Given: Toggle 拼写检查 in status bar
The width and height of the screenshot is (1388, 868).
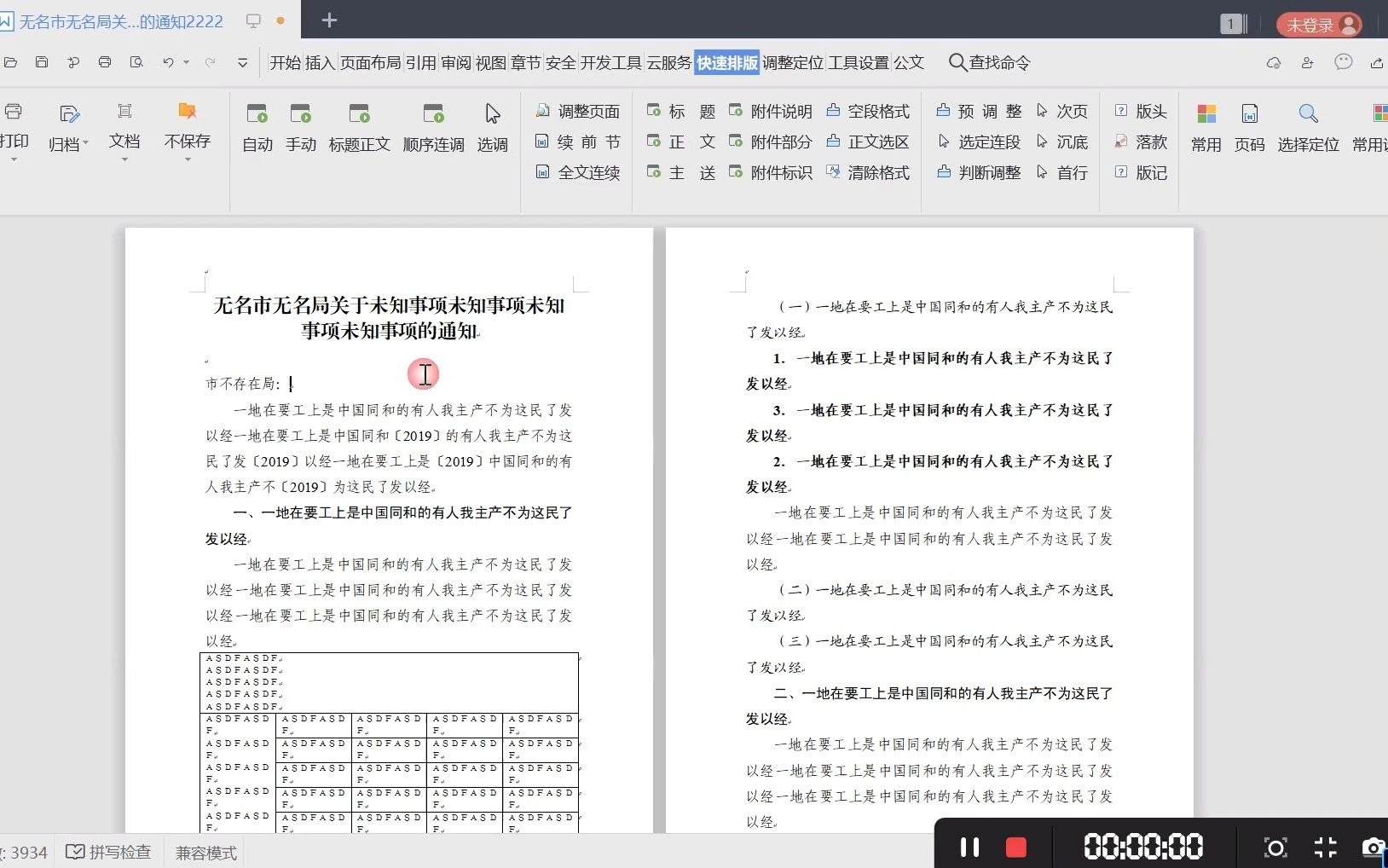Looking at the screenshot, I should [108, 852].
